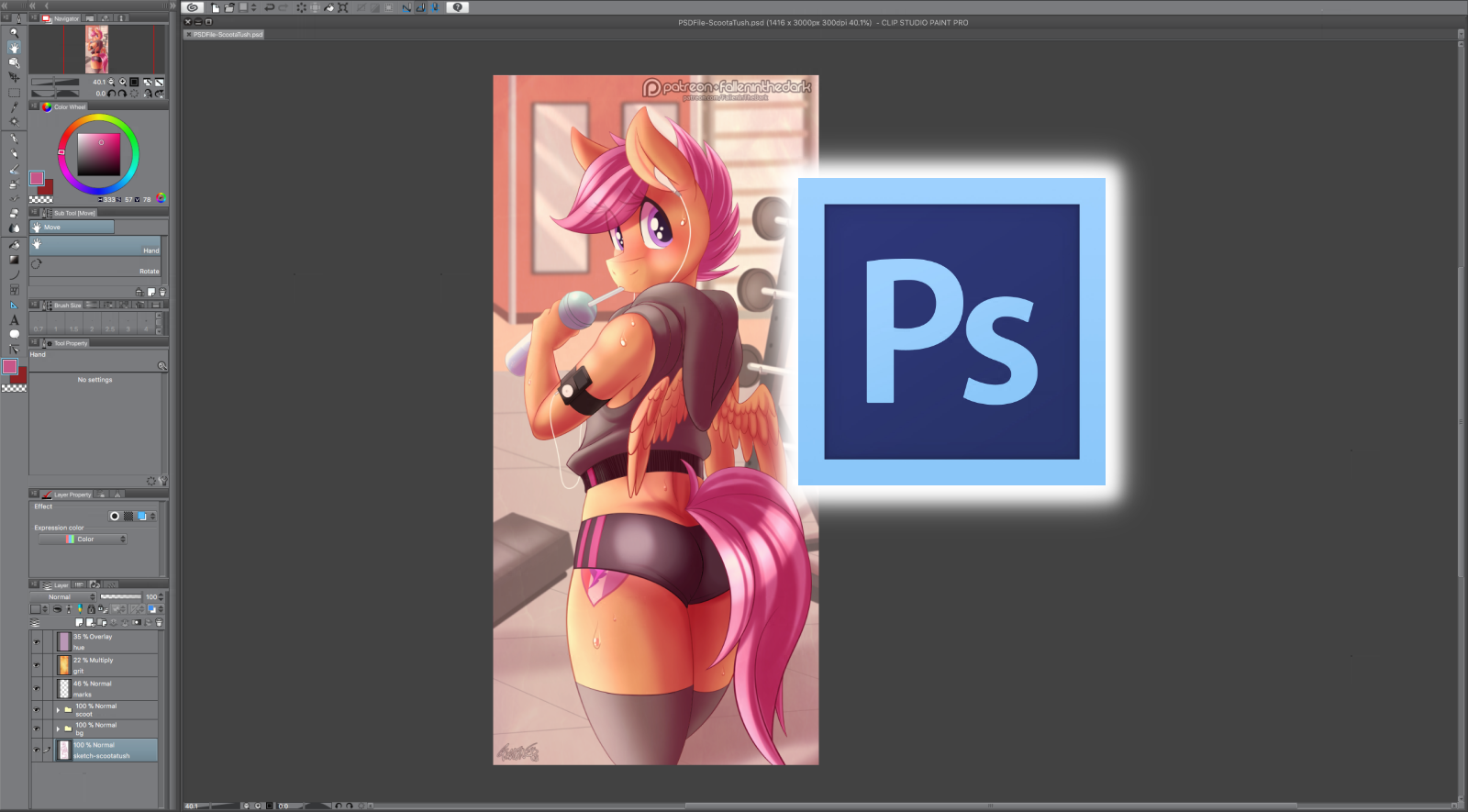Select the PSDFile-ScootaTush.psd document tab
Screen dimensions: 1468x812
pos(225,35)
